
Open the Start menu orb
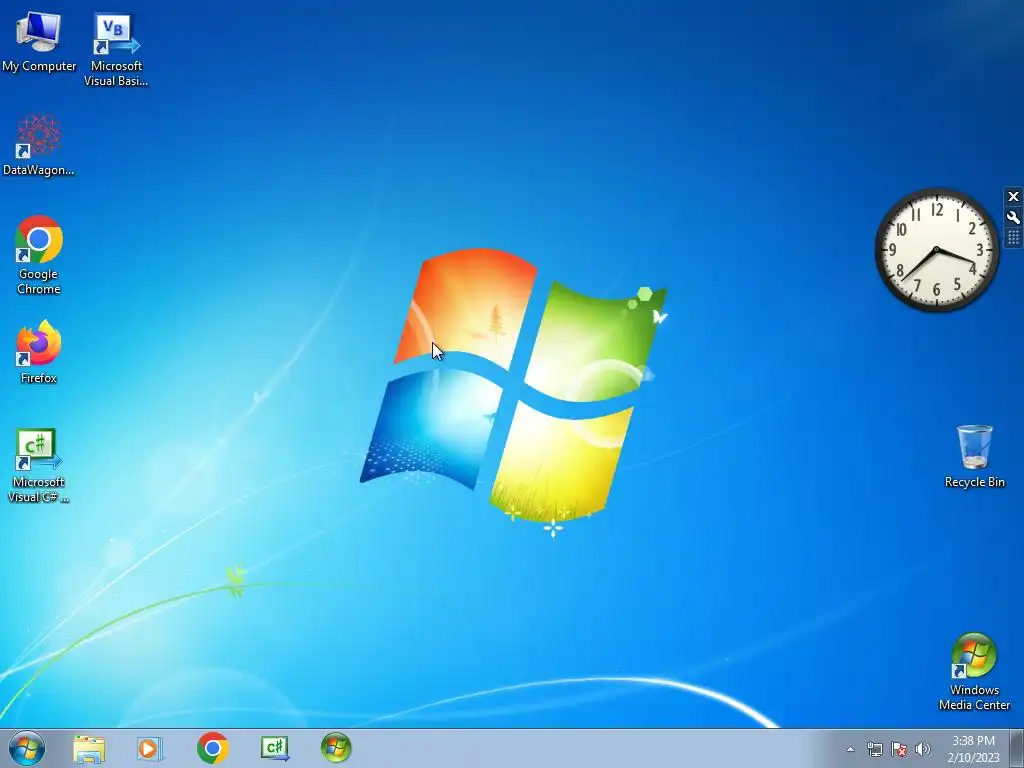[x=27, y=748]
